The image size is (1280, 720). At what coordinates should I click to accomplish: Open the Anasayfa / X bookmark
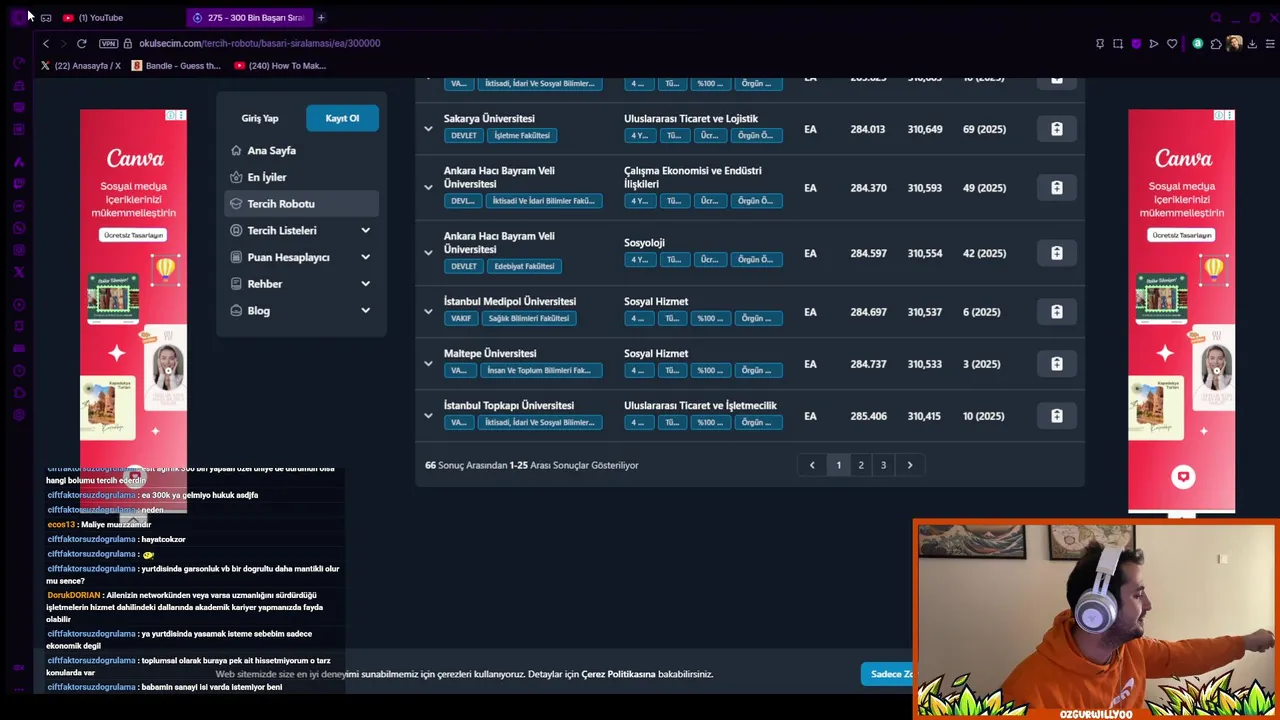81,66
